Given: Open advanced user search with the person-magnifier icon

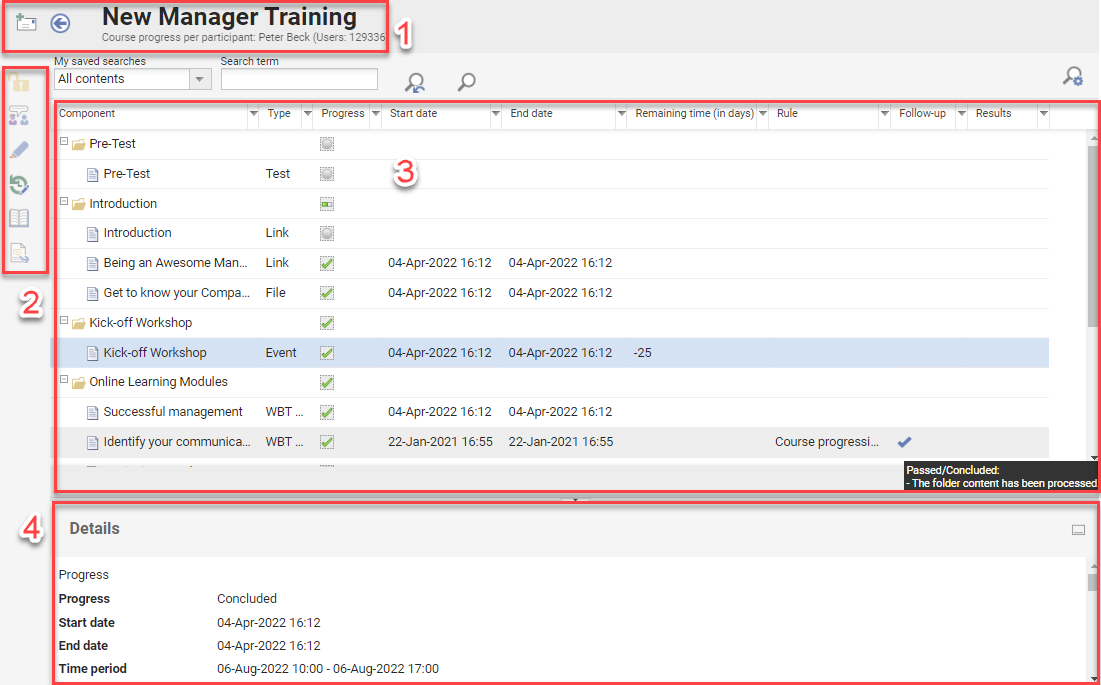Looking at the screenshot, I should [x=414, y=82].
